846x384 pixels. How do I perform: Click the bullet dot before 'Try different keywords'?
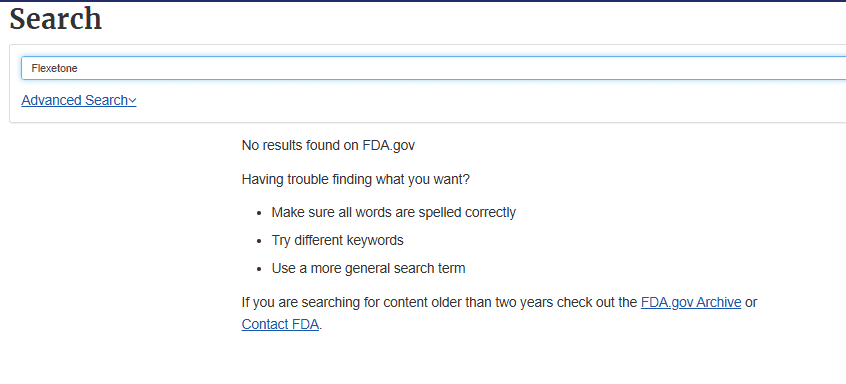tap(260, 241)
